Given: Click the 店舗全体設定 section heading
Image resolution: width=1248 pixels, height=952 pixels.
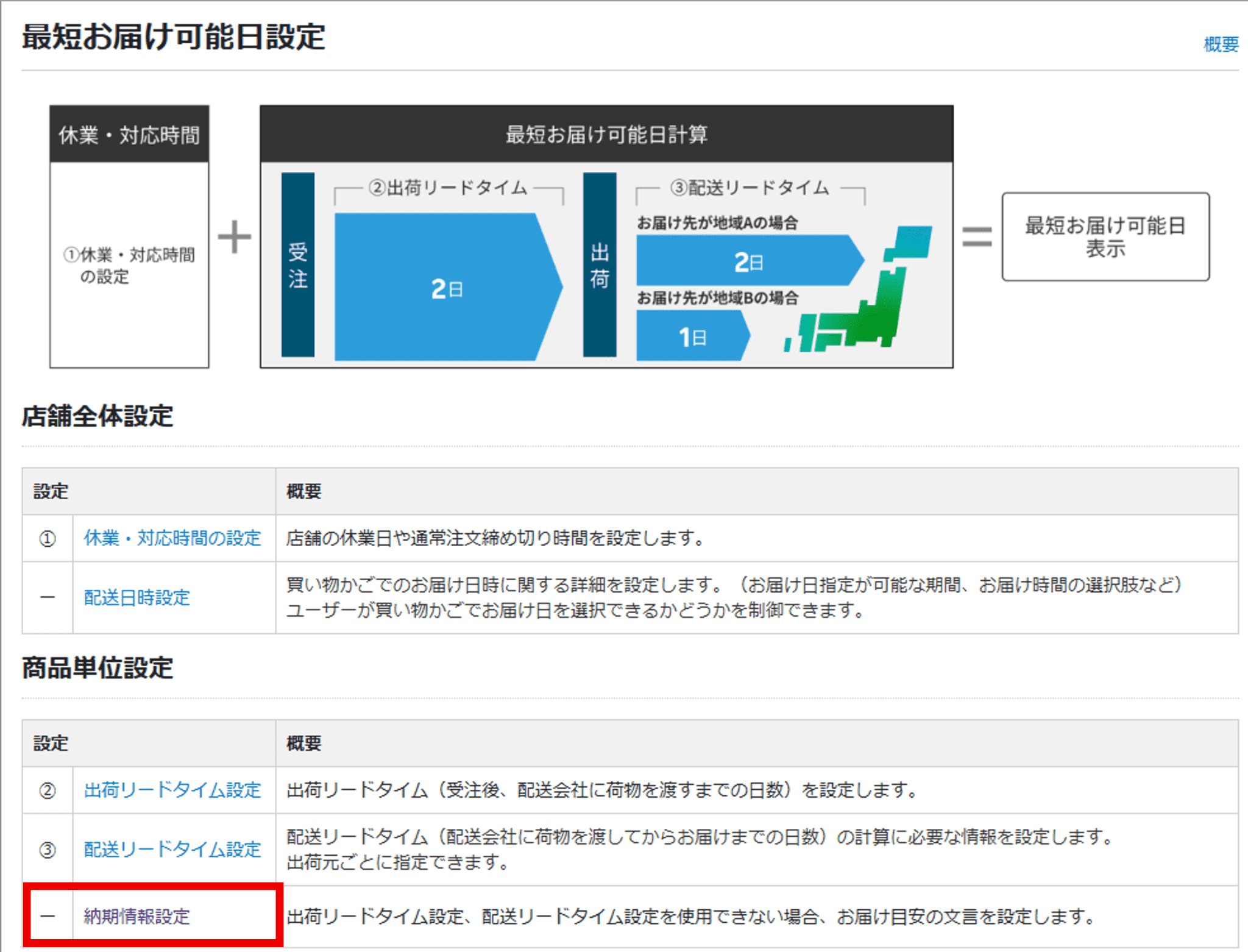Looking at the screenshot, I should (x=97, y=416).
